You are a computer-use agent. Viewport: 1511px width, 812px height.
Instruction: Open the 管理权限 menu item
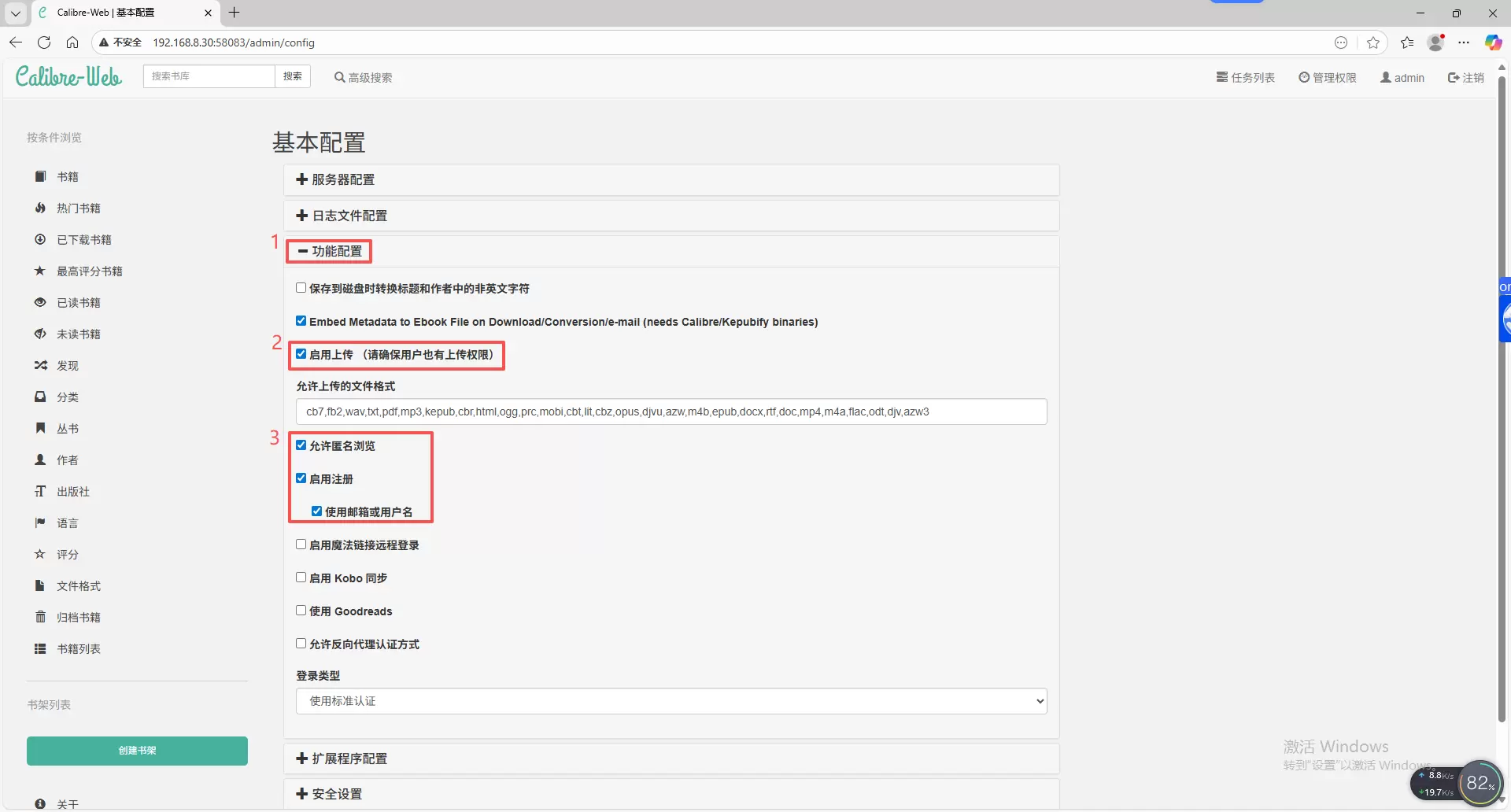pos(1327,78)
